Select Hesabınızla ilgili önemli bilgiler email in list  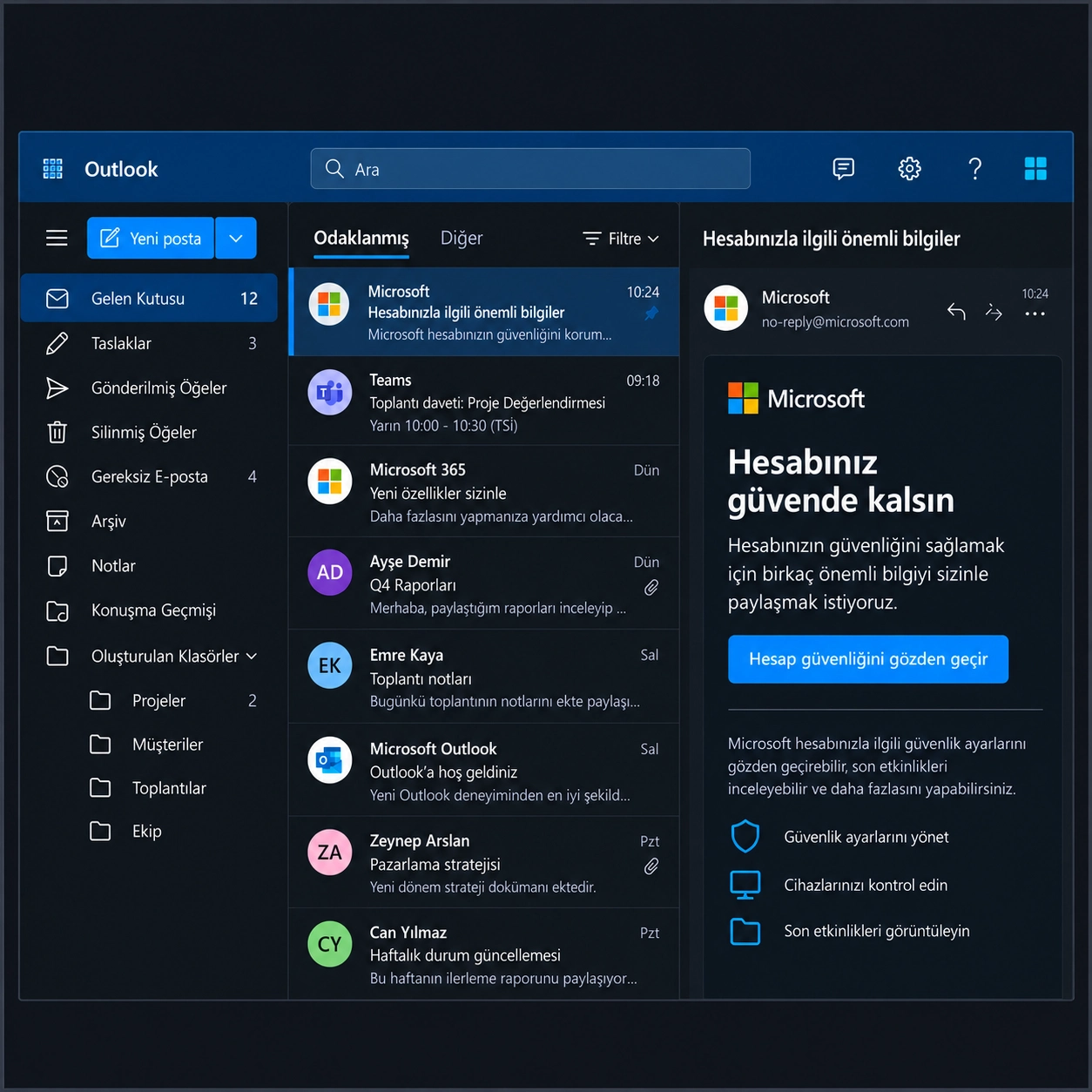[x=484, y=312]
